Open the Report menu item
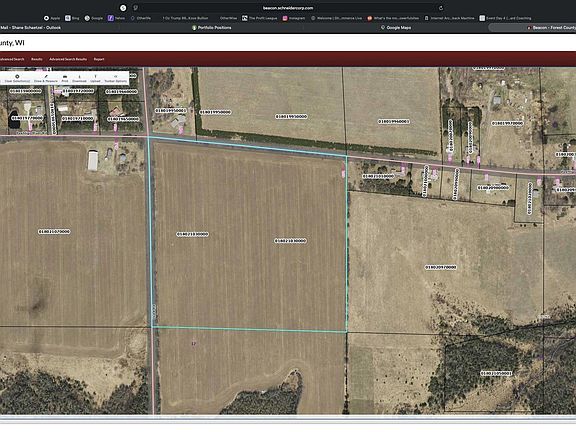The height and width of the screenshot is (432, 576). 99,59
